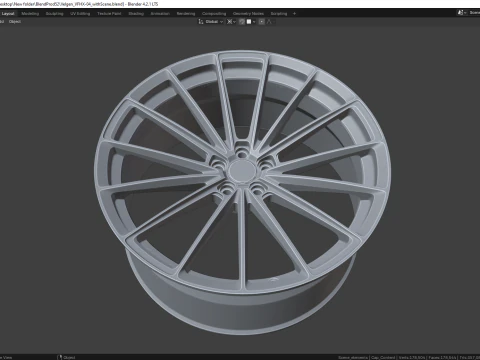The width and height of the screenshot is (480, 360).
Task: Toggle snapping magnet icon
Action: tap(242, 22)
